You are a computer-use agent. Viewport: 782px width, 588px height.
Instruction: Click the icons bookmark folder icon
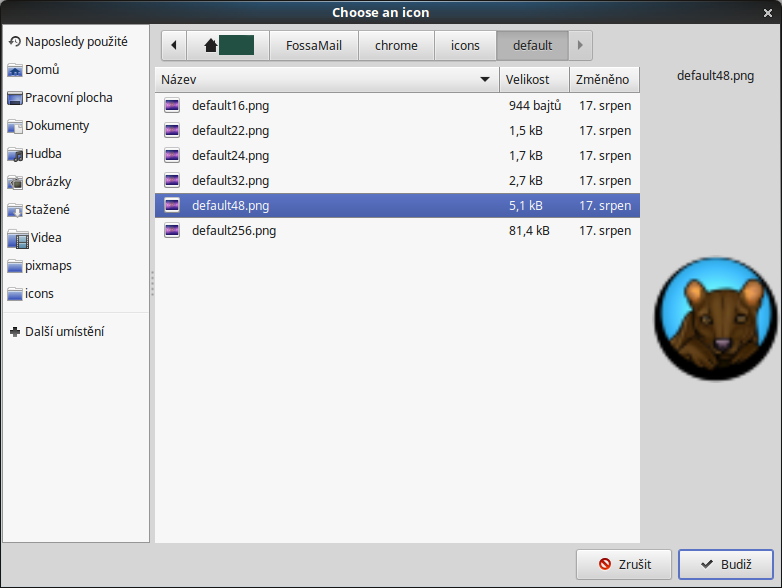[x=15, y=294]
